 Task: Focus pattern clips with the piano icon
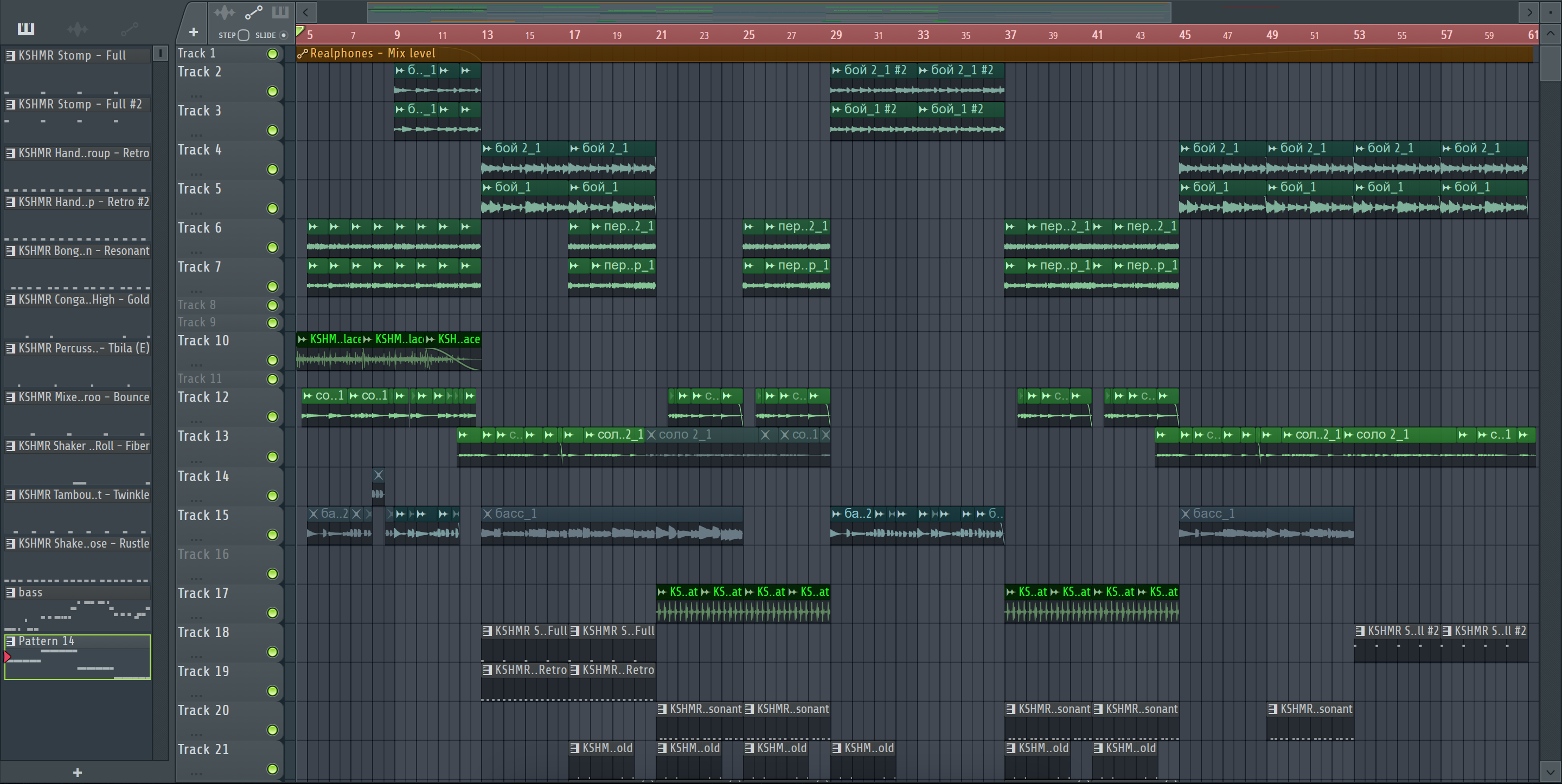(x=280, y=12)
